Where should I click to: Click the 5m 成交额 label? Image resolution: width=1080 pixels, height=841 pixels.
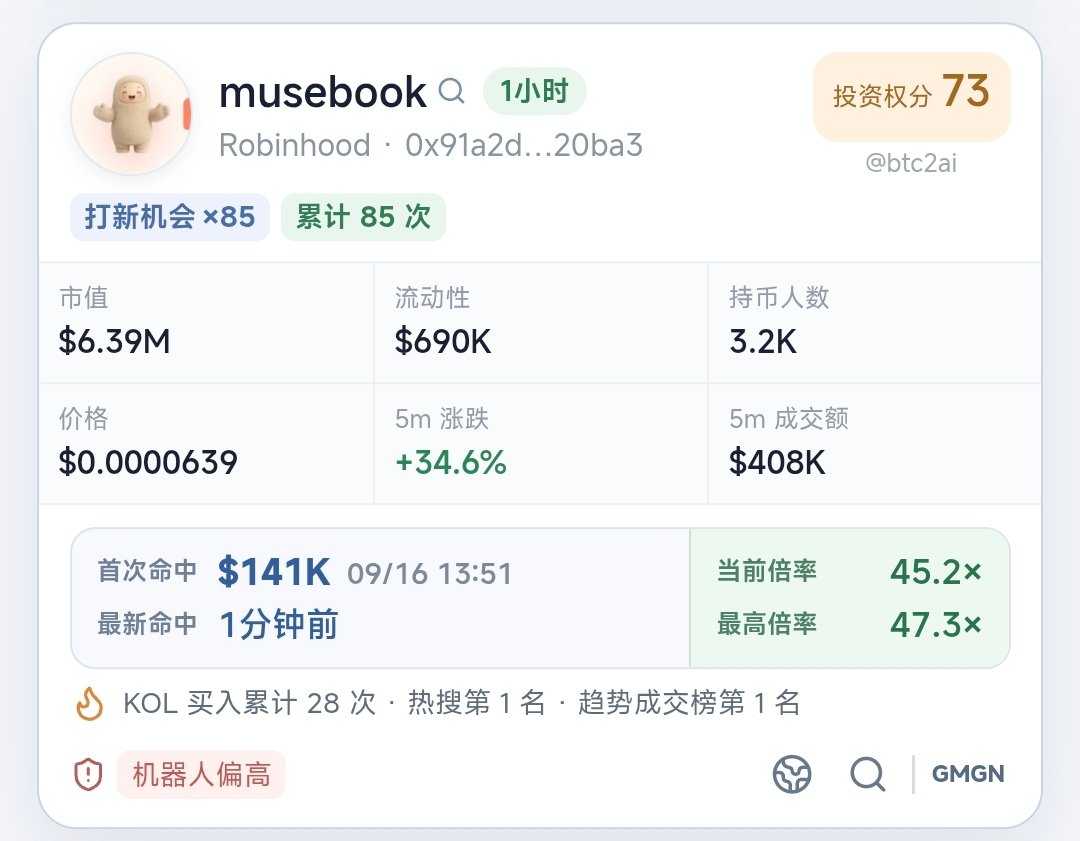coord(789,418)
